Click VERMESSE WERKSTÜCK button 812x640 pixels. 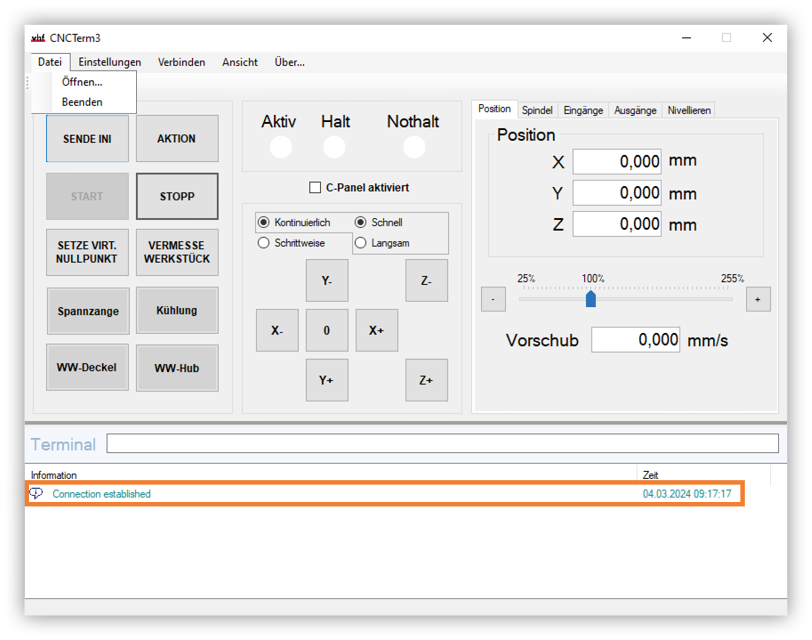(177, 252)
